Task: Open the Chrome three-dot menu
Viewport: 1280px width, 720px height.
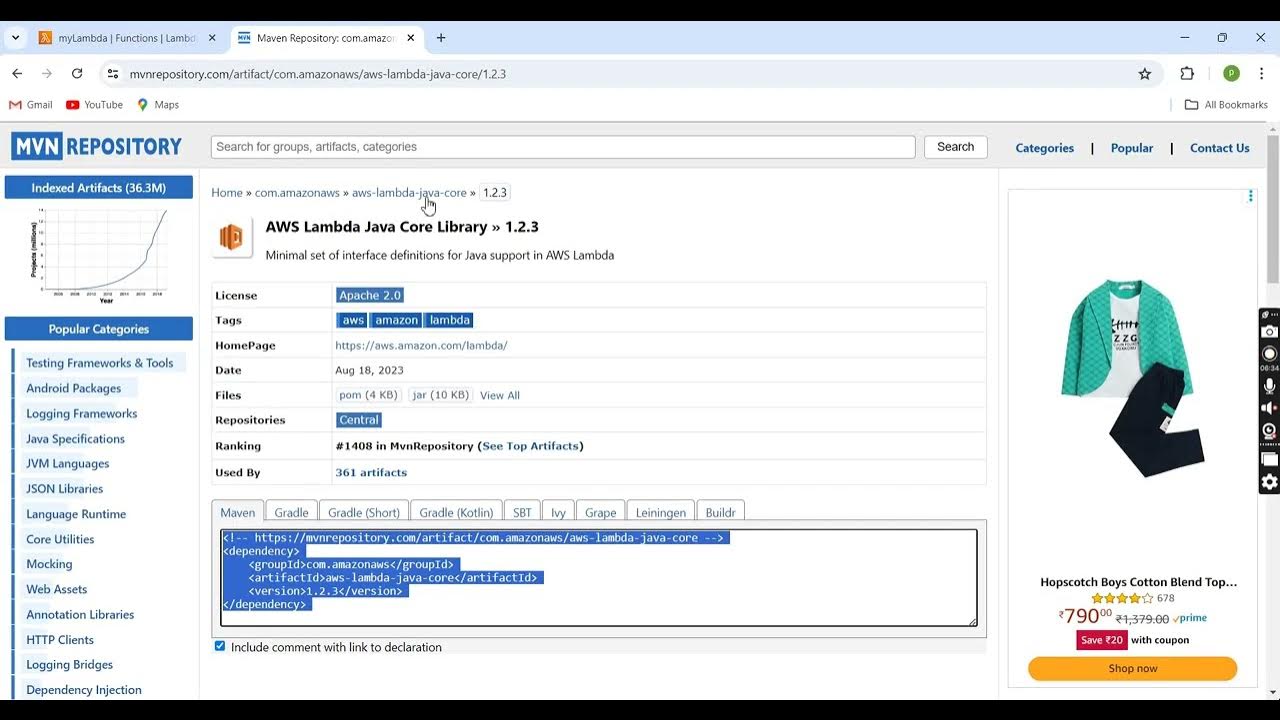Action: (x=1260, y=74)
